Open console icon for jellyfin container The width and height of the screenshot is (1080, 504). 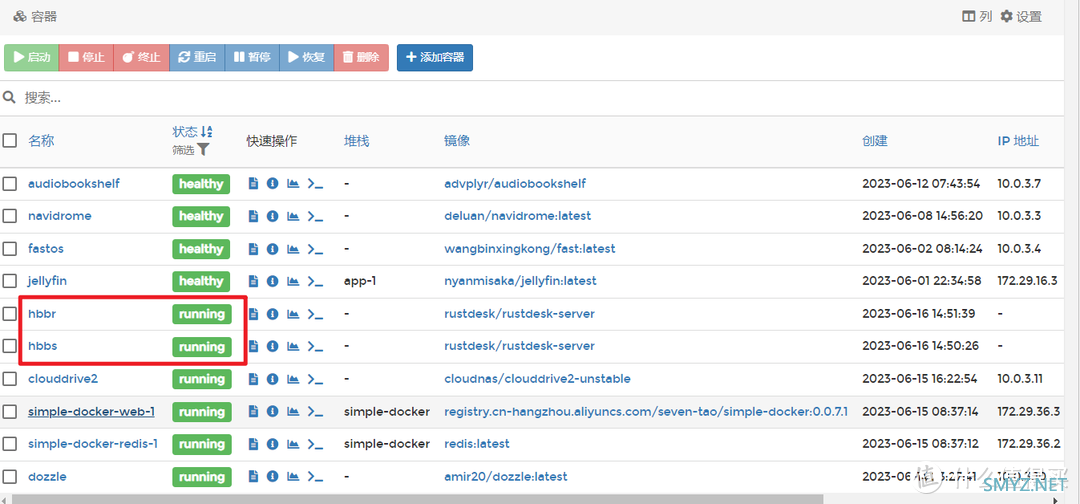pyautogui.click(x=315, y=281)
